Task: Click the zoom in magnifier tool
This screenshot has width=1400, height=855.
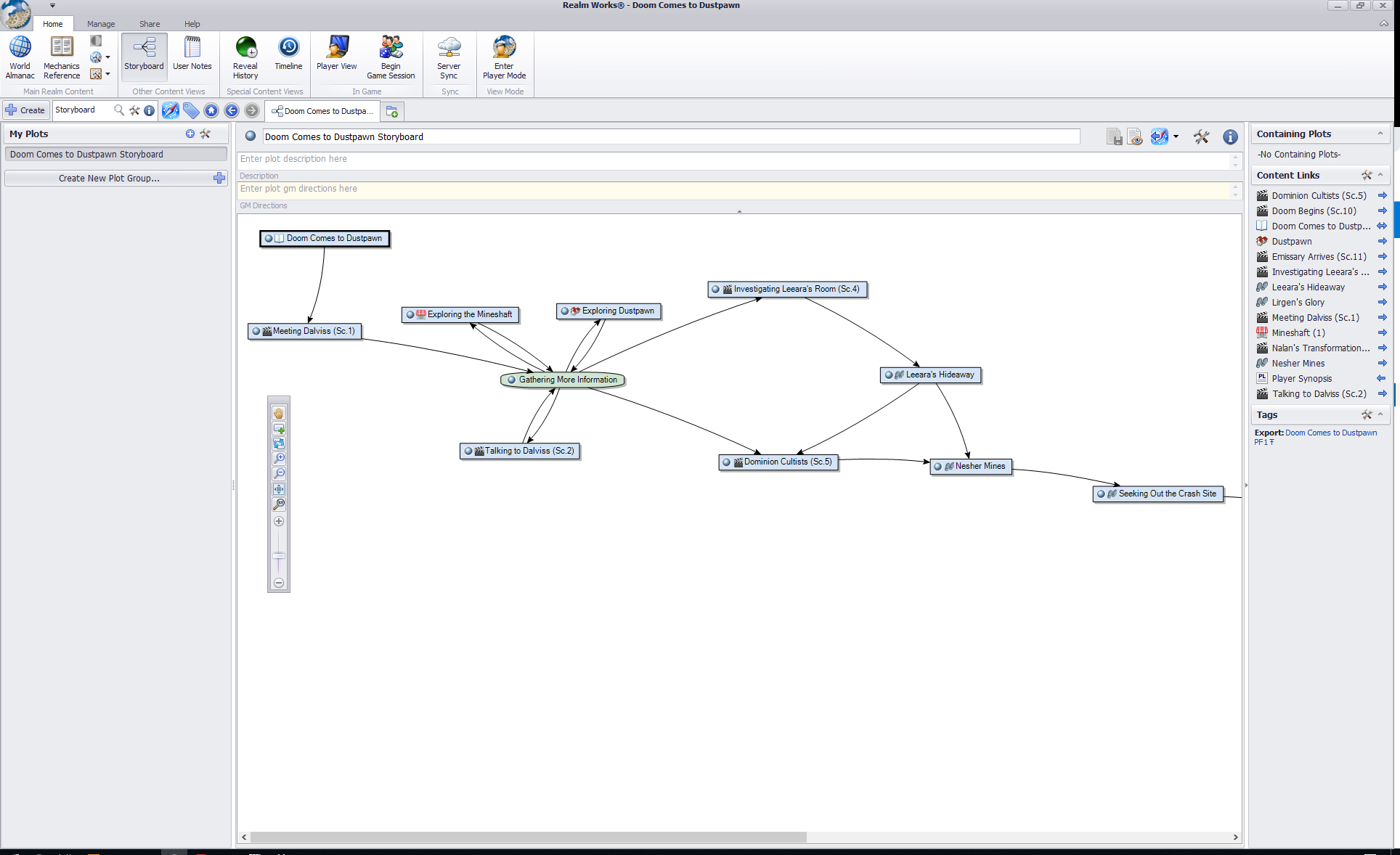Action: point(279,459)
